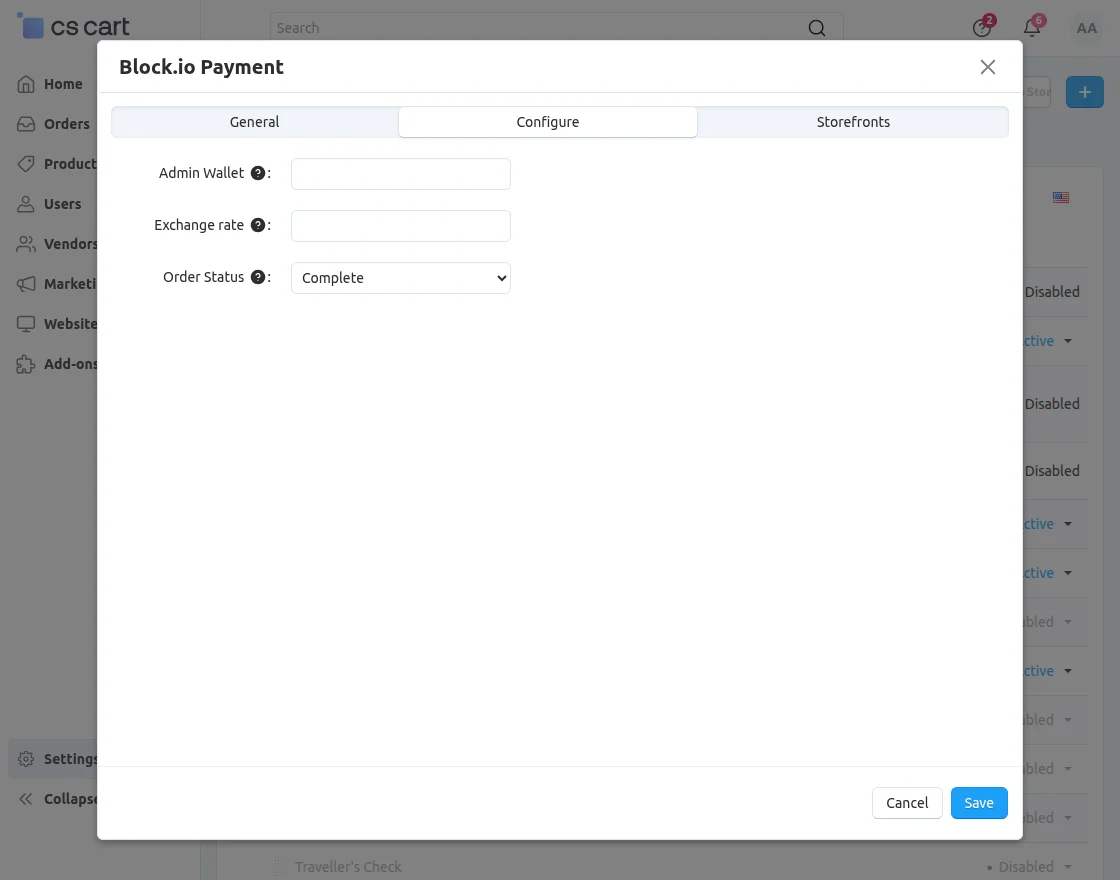The width and height of the screenshot is (1120, 880).
Task: Open the quick-start clock icon with badge
Action: click(x=983, y=27)
